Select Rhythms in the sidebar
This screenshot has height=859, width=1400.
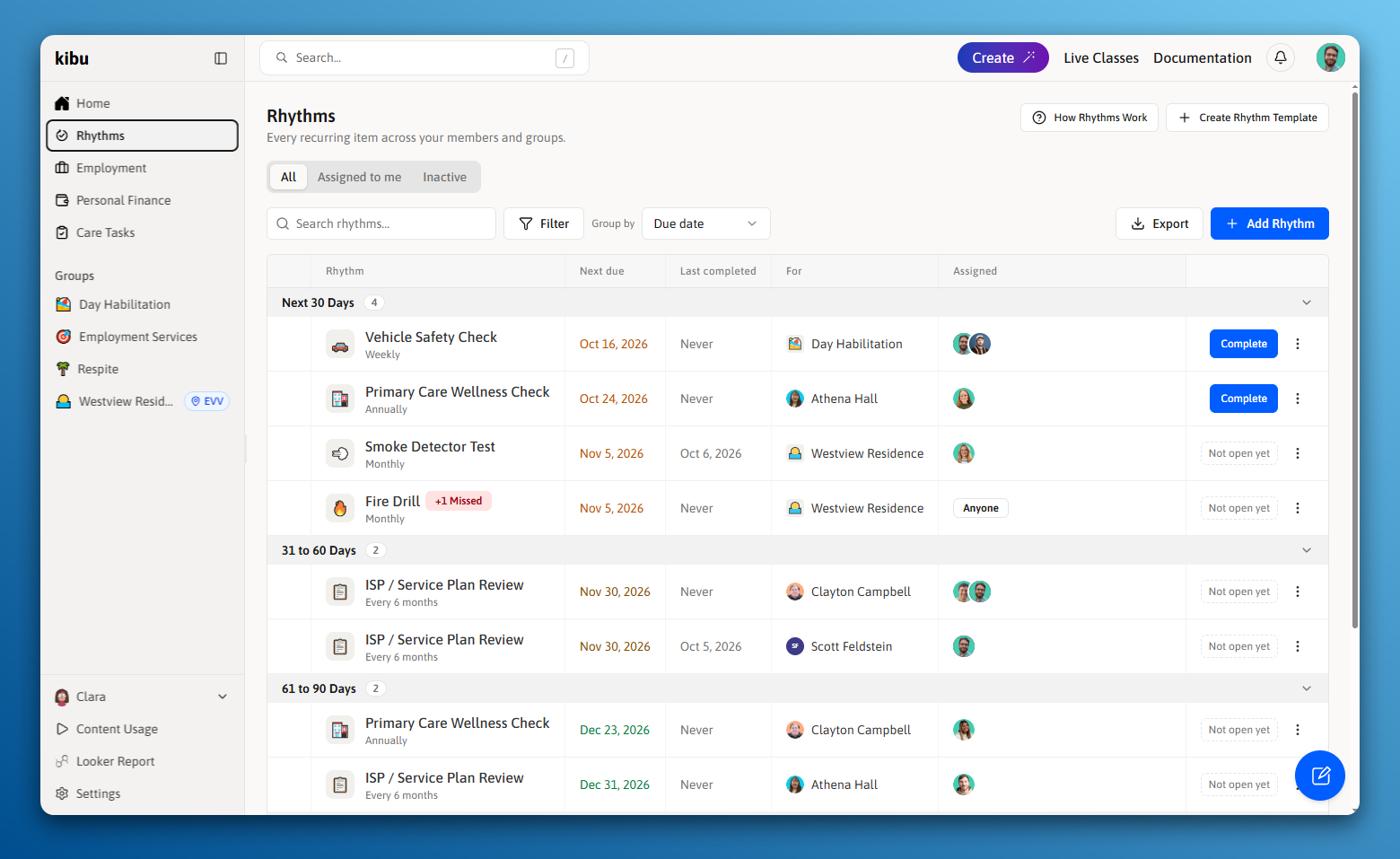tap(142, 136)
